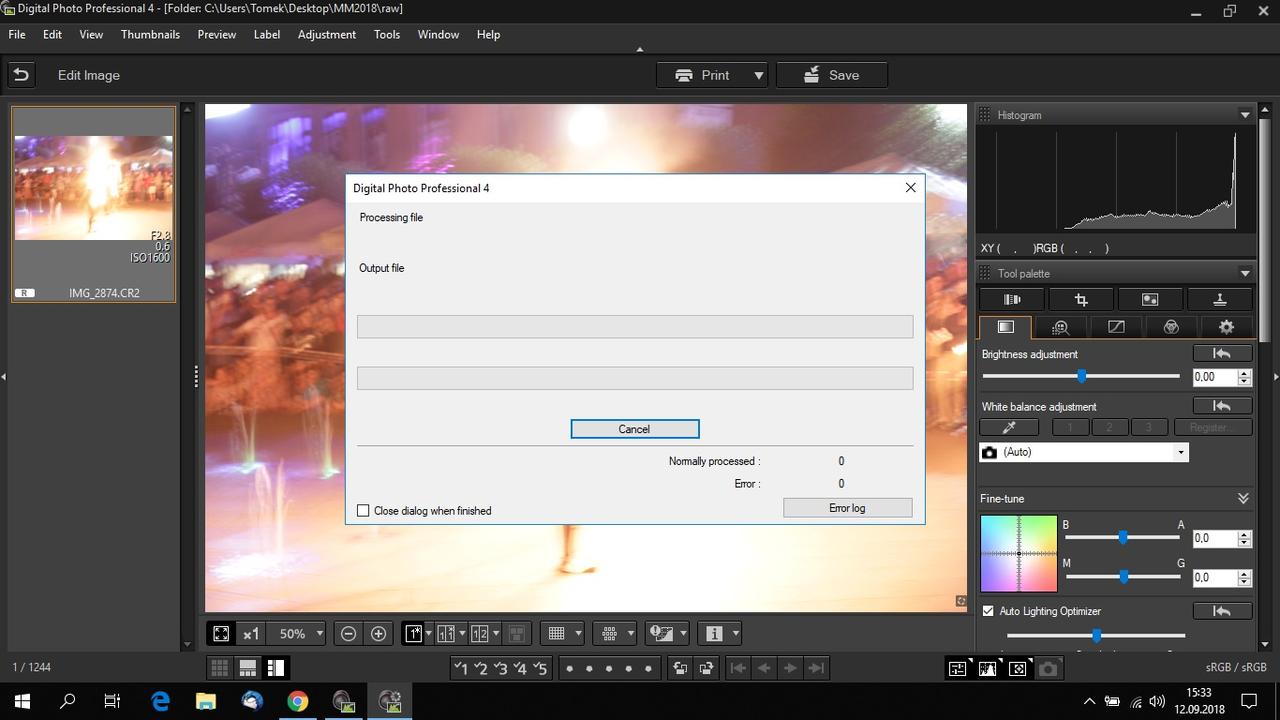The height and width of the screenshot is (720, 1280).
Task: Open the magnification percentage dropdown
Action: [319, 633]
